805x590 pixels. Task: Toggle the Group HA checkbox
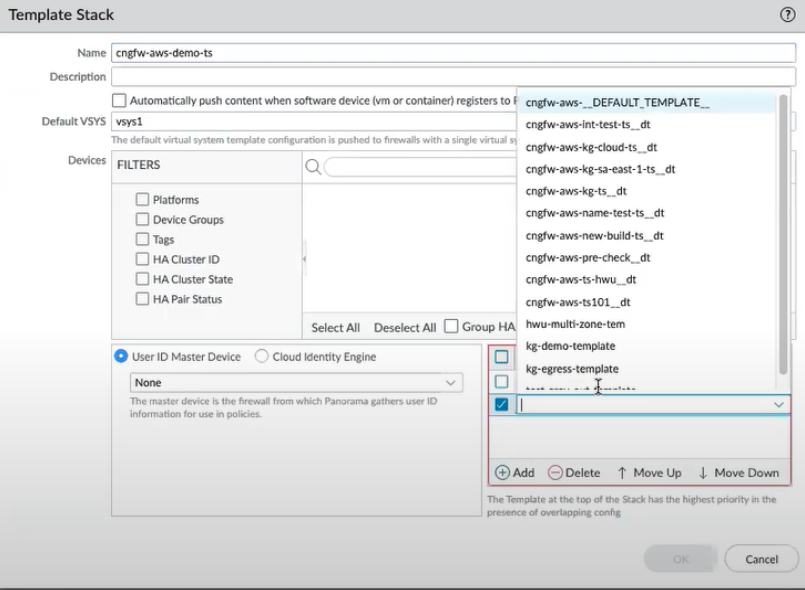tap(451, 327)
